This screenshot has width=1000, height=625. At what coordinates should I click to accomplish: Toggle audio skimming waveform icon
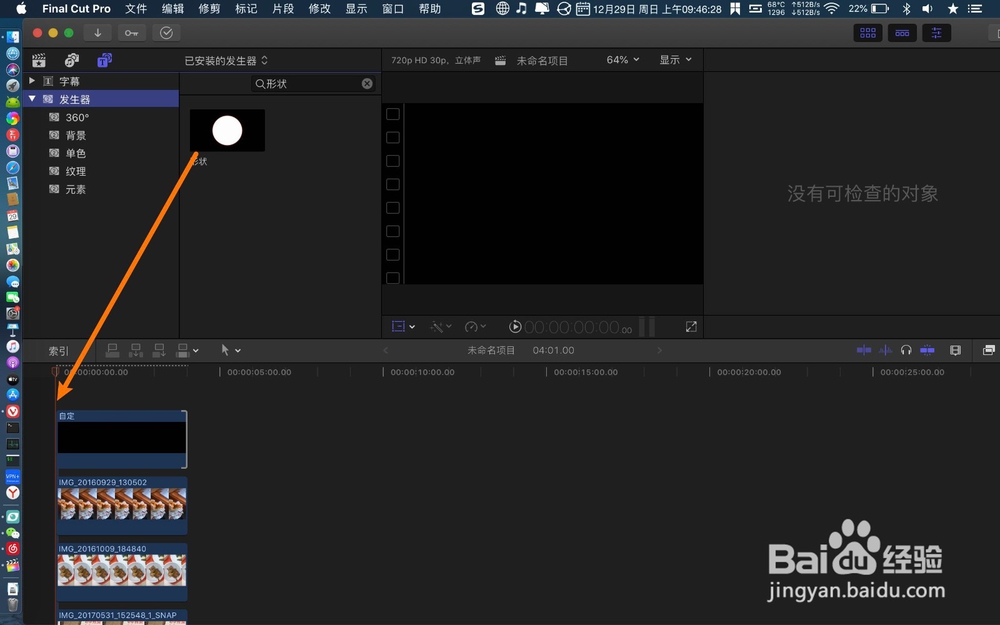(x=885, y=349)
